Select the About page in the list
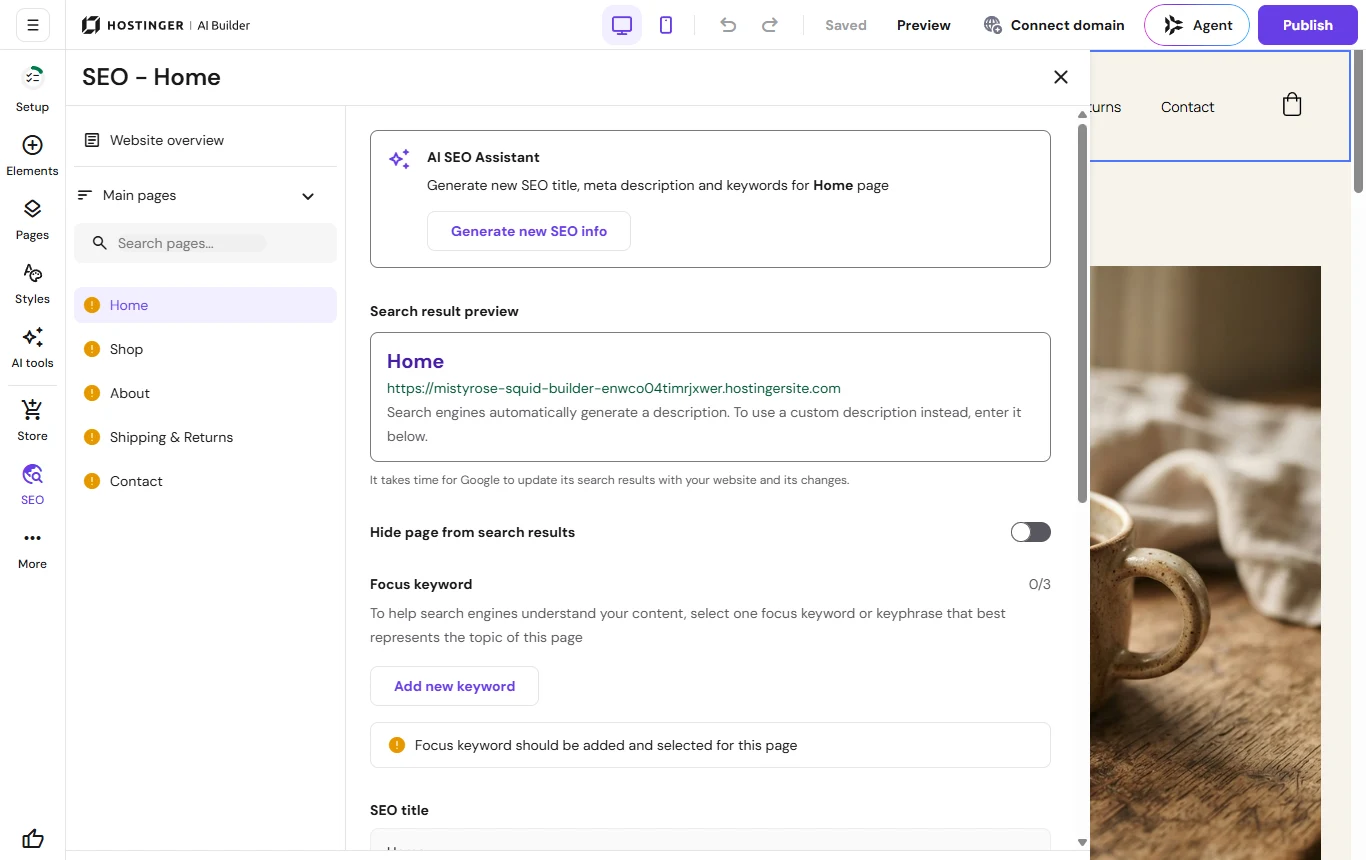This screenshot has width=1366, height=860. pyautogui.click(x=205, y=393)
